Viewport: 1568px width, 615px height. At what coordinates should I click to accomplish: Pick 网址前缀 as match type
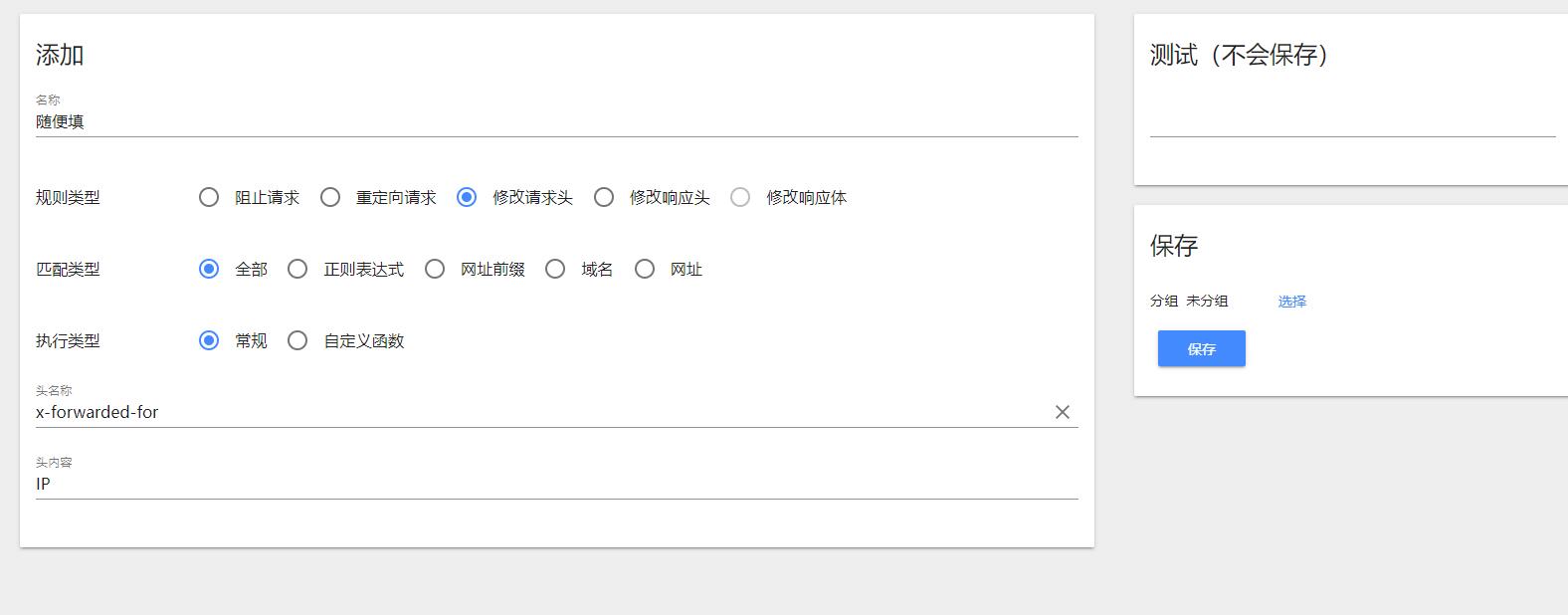coord(435,269)
